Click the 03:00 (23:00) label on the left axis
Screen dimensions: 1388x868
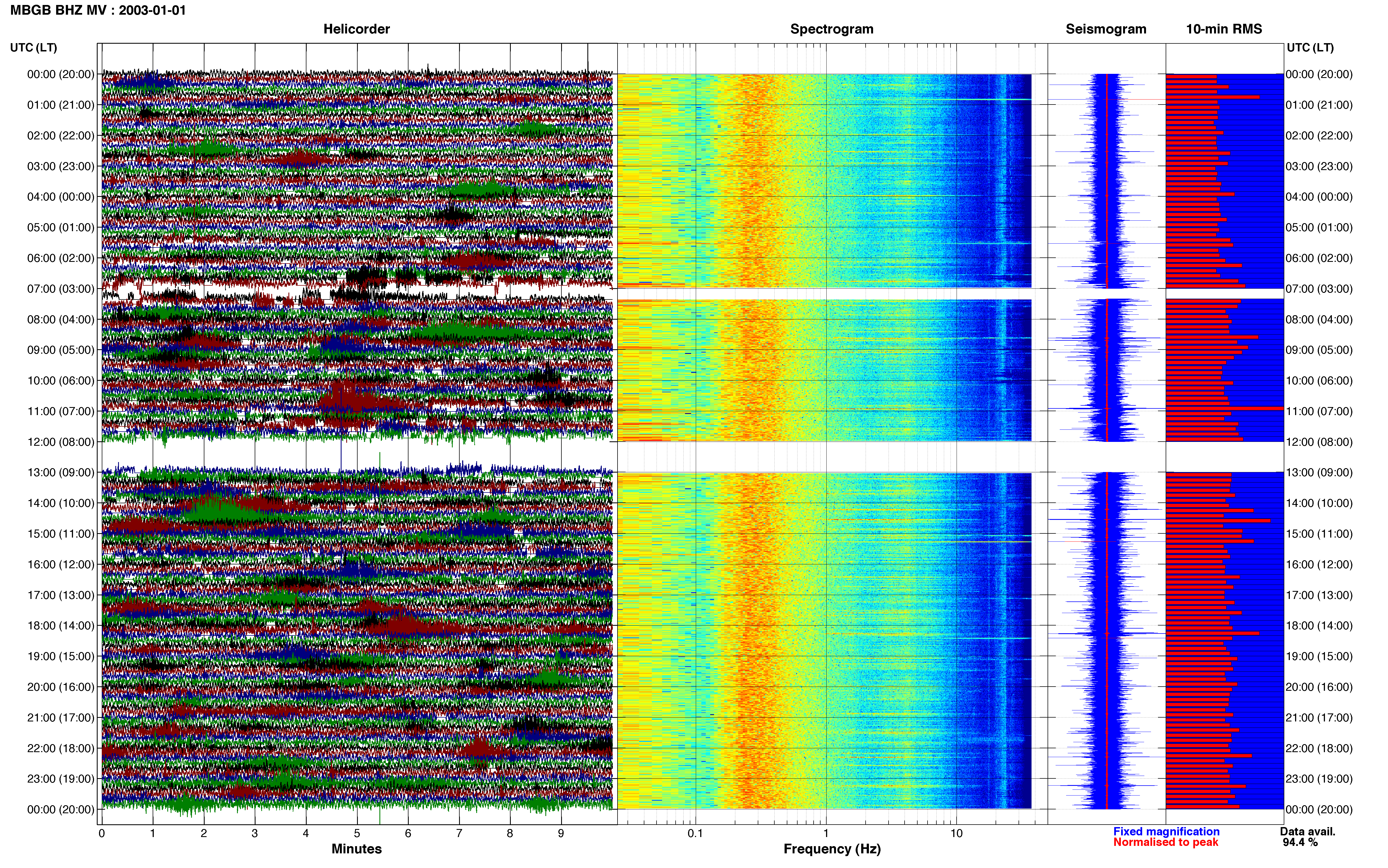coord(61,166)
